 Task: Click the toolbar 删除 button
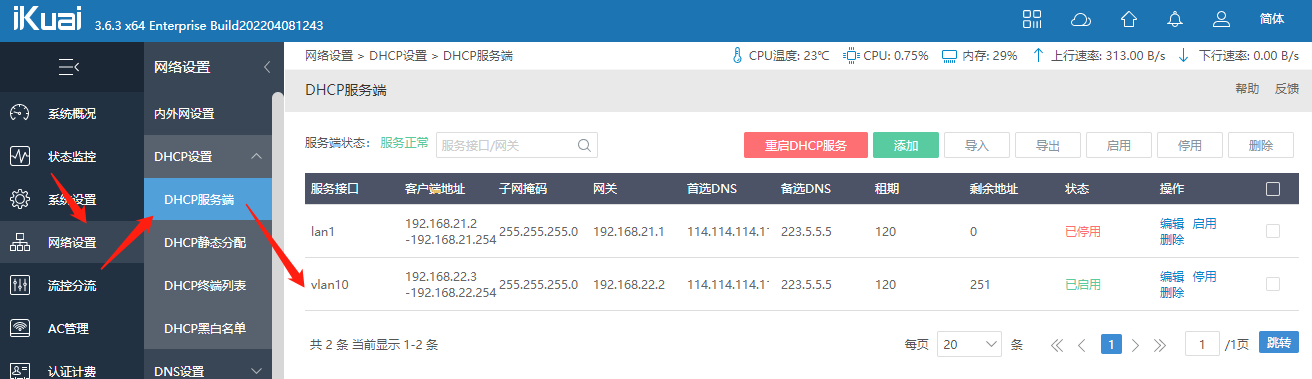(x=1261, y=145)
